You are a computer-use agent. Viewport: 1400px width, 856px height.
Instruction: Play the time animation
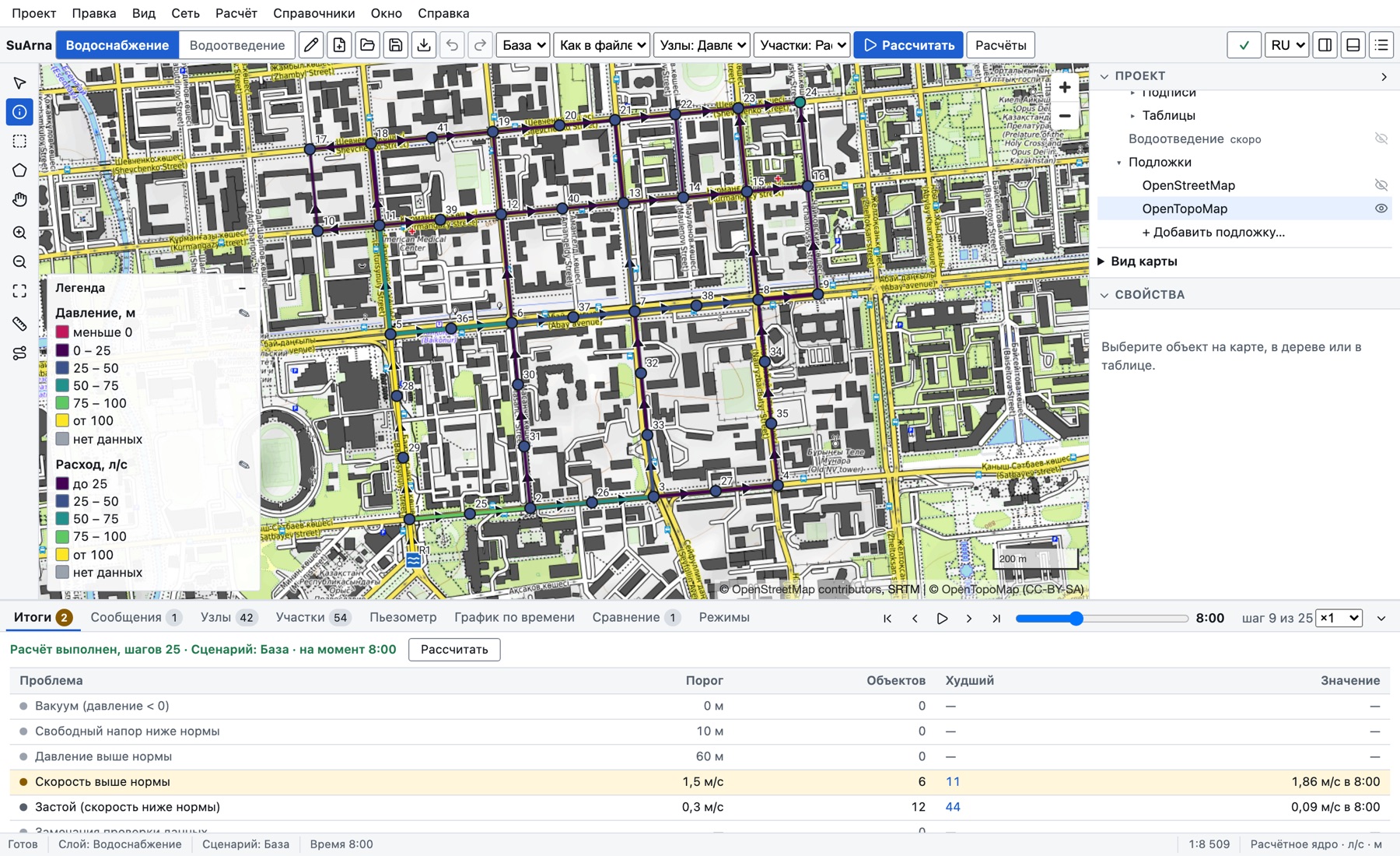[x=942, y=618]
